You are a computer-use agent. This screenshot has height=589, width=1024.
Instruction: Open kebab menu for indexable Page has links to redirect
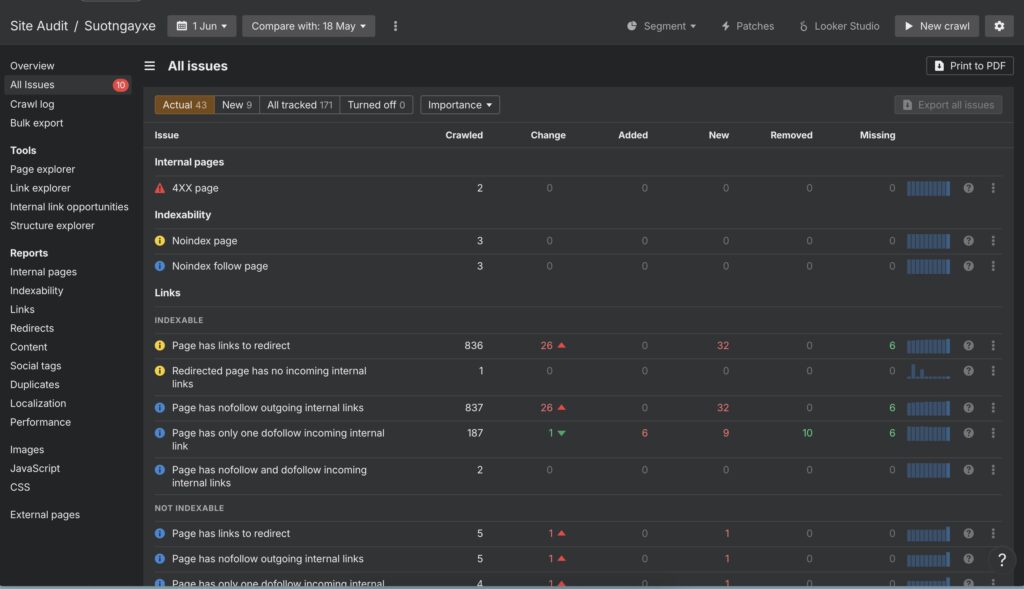[x=993, y=345]
